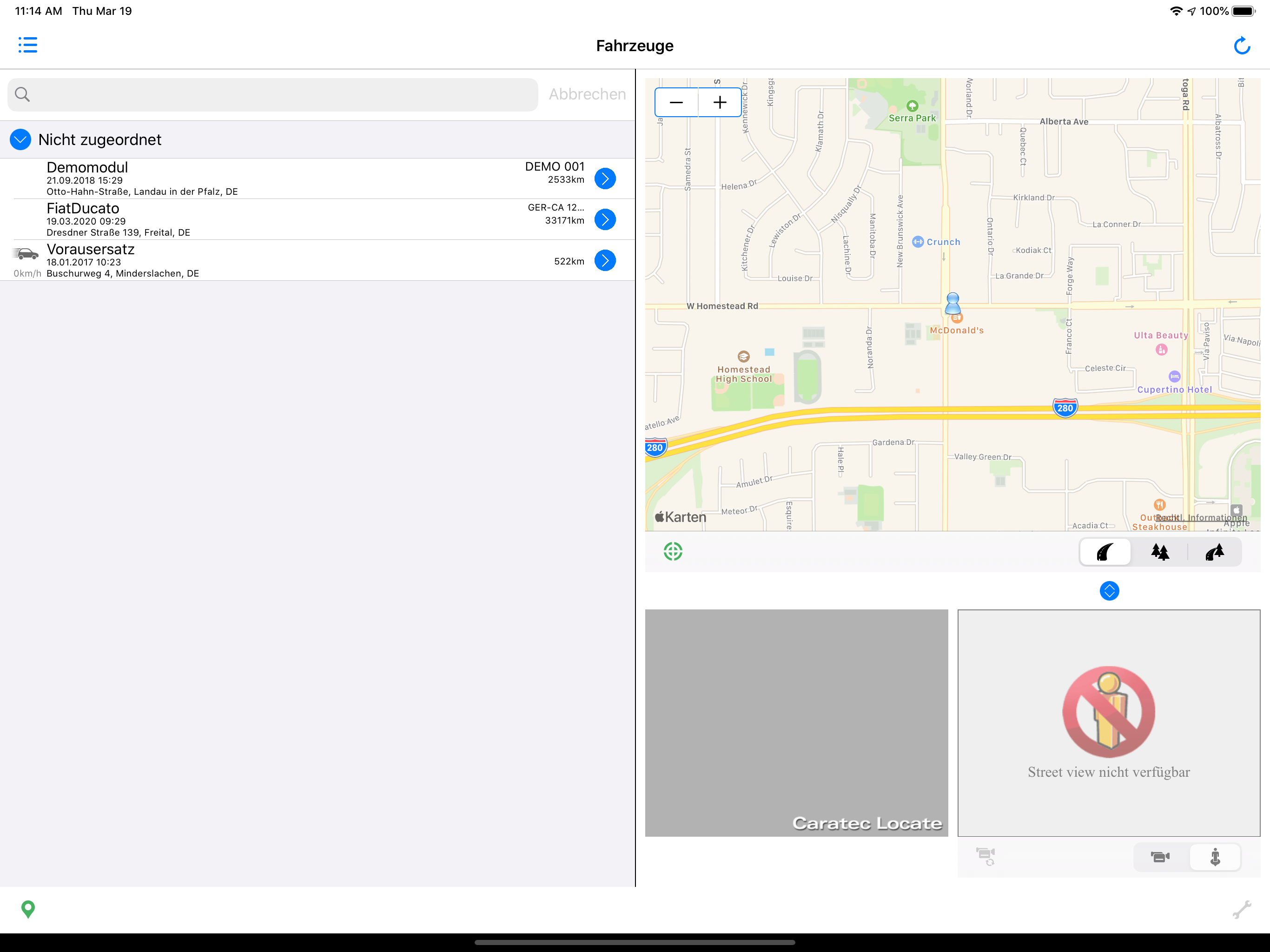
Task: Click the blue vehicle position pin
Action: (953, 303)
